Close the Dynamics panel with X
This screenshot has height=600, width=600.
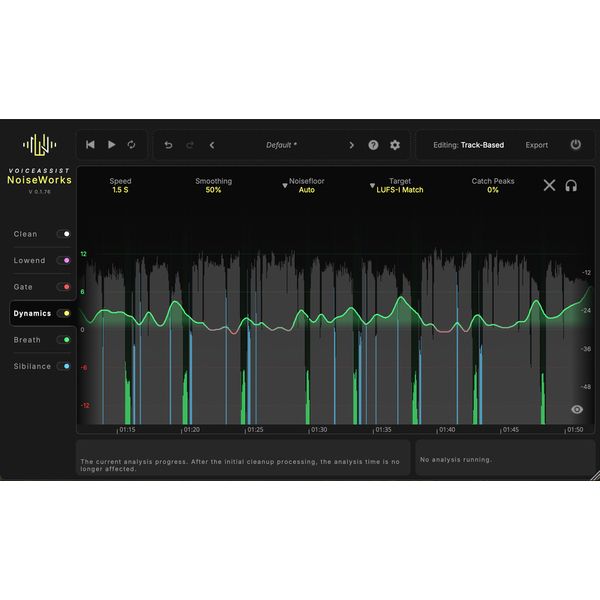[x=549, y=186]
